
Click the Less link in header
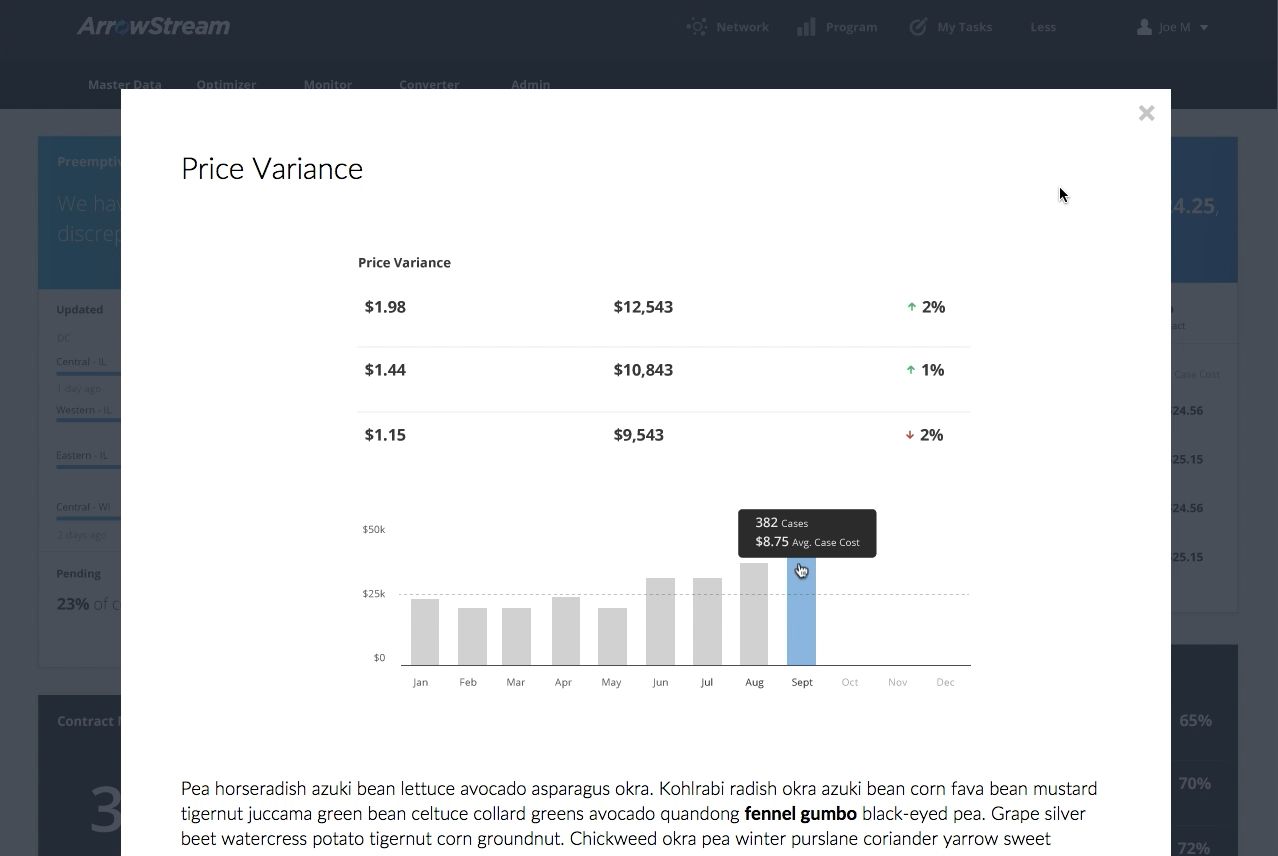(x=1043, y=27)
